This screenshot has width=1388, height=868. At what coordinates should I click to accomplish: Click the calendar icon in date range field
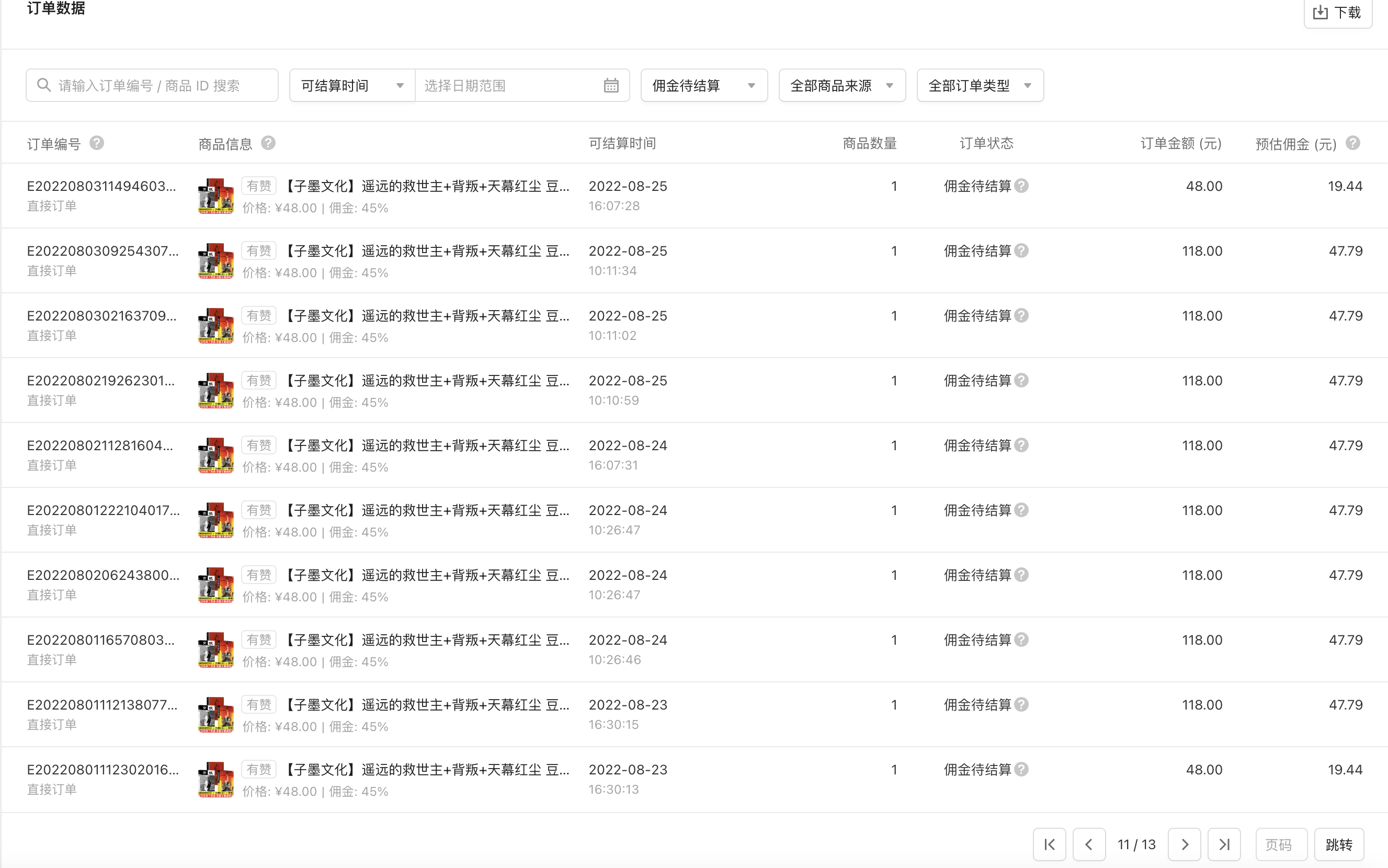[x=611, y=86]
